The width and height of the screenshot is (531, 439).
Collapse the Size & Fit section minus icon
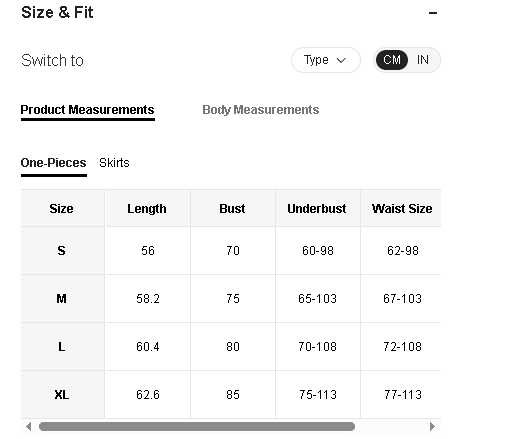pos(432,13)
